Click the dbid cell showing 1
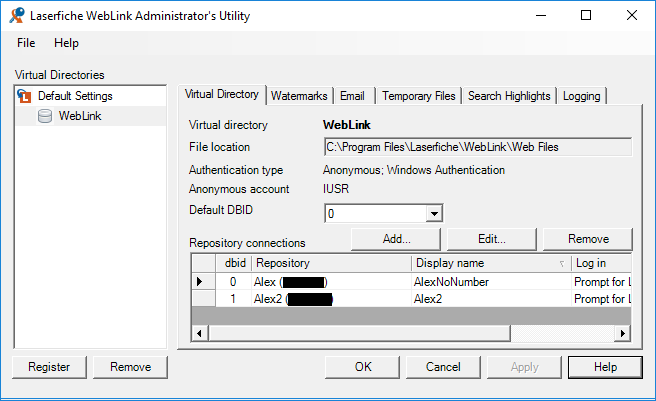 point(233,298)
